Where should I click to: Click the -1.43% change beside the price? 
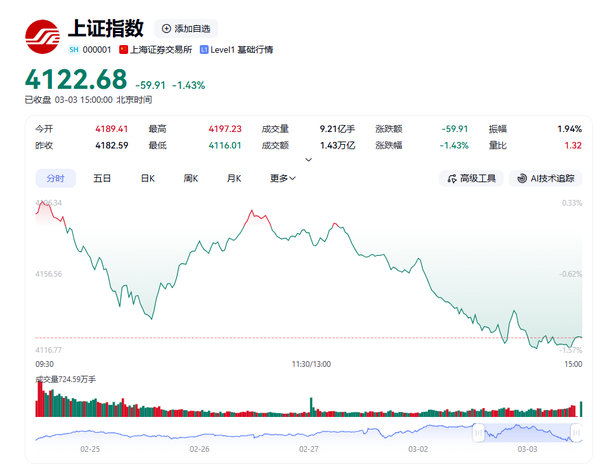[189, 85]
